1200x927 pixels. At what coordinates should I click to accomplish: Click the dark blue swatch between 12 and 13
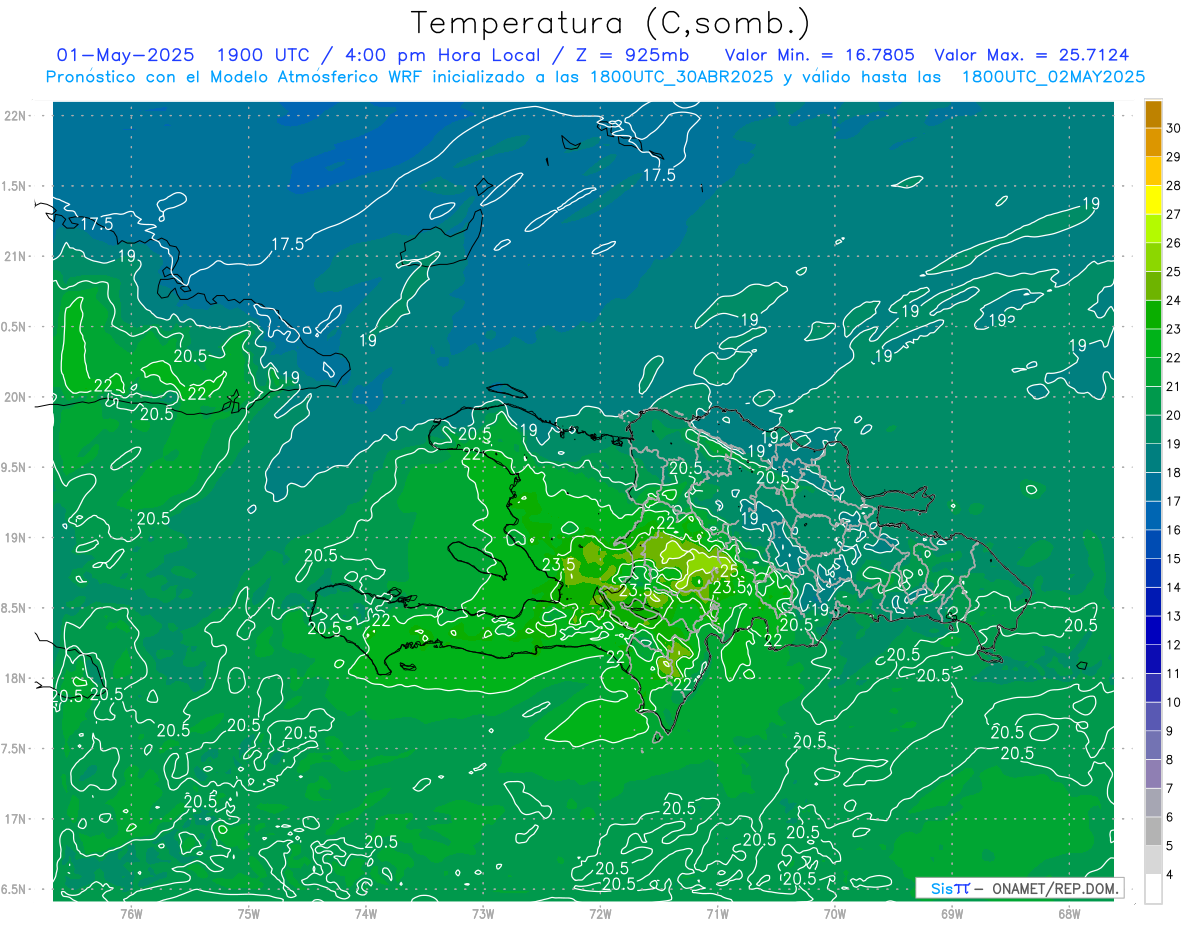click(1153, 631)
